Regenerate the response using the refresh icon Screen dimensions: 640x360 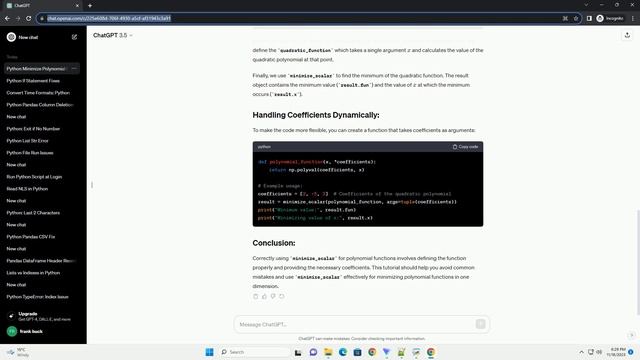point(282,296)
